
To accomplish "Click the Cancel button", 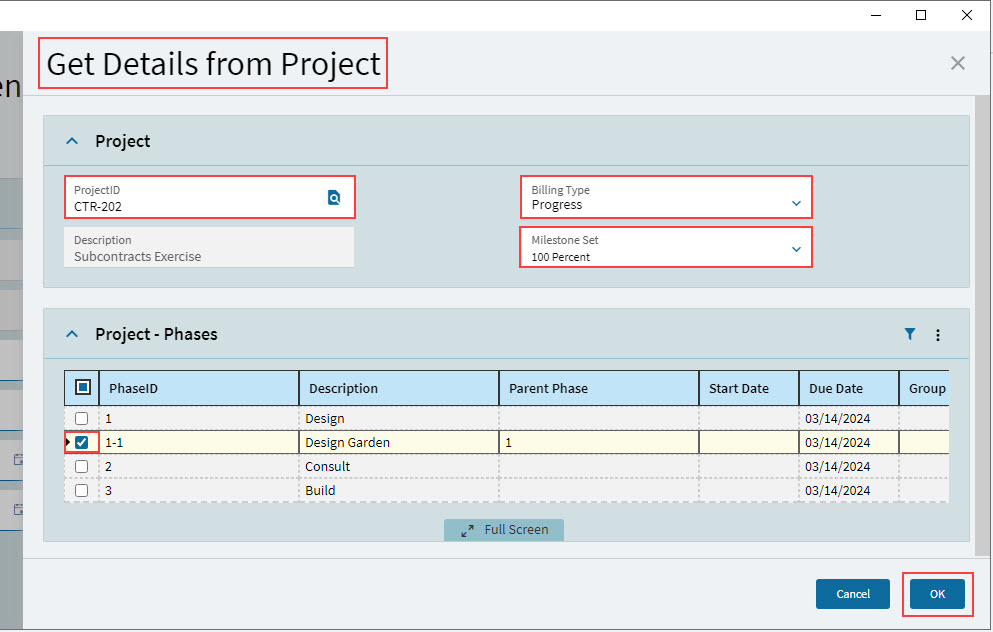I will [x=852, y=594].
